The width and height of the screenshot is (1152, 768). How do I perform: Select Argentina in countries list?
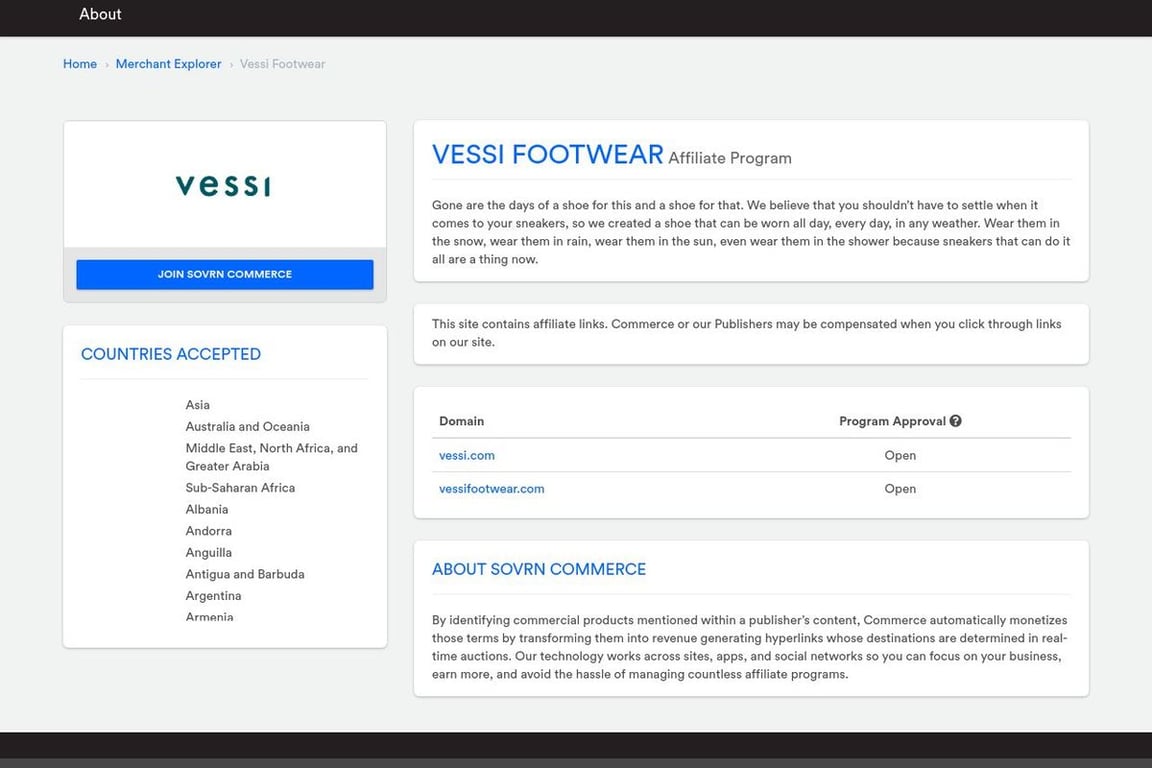coord(213,596)
